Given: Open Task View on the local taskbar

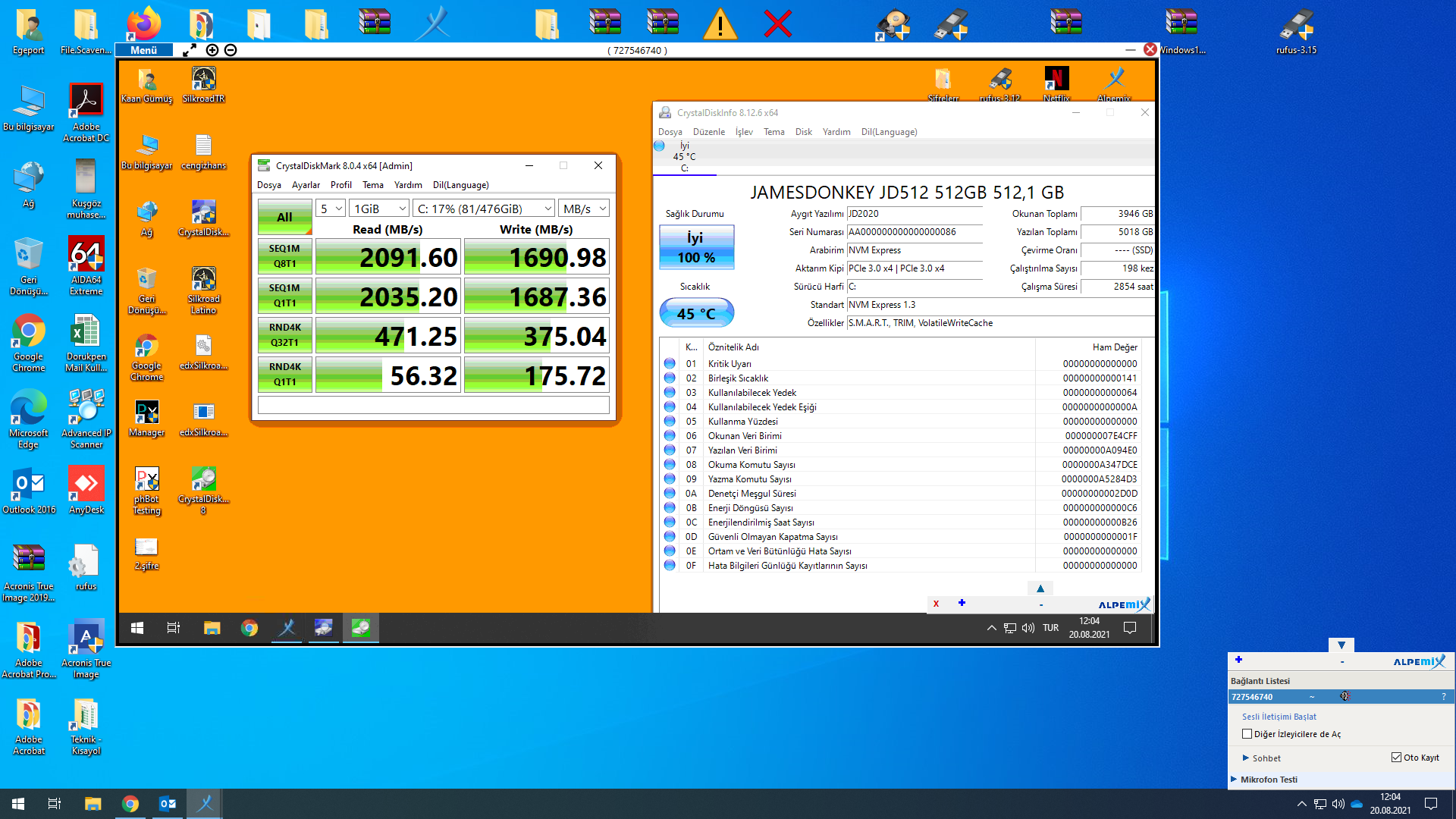Looking at the screenshot, I should pyautogui.click(x=55, y=804).
